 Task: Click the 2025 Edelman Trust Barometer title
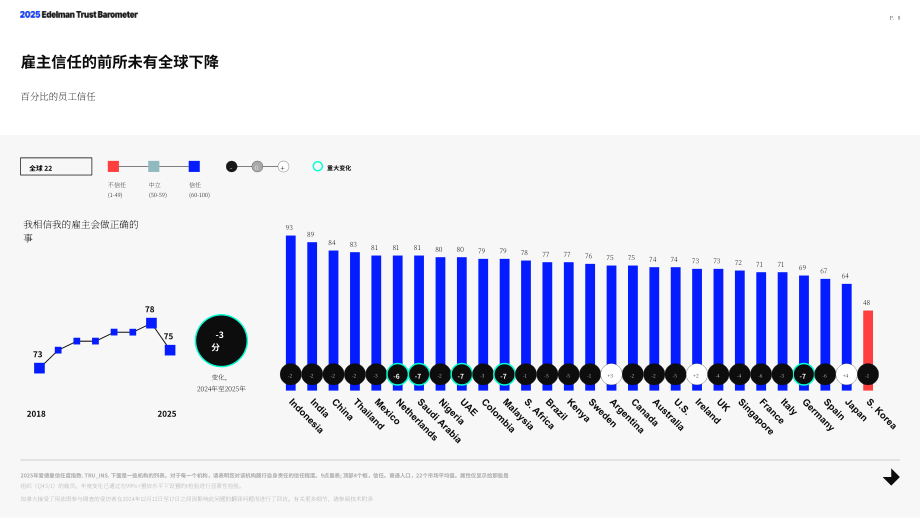(x=79, y=15)
